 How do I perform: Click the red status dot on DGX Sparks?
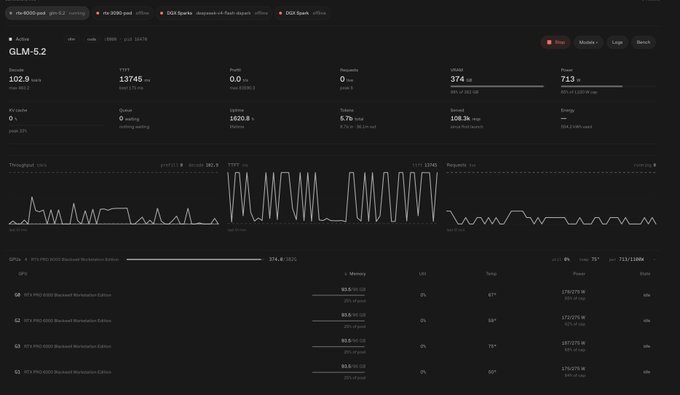(x=162, y=13)
